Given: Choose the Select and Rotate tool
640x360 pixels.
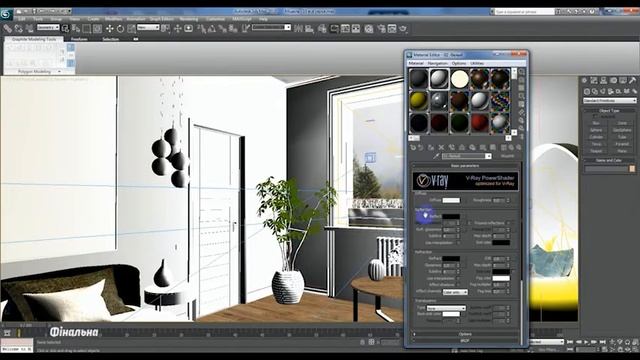Looking at the screenshot, I should [120, 29].
